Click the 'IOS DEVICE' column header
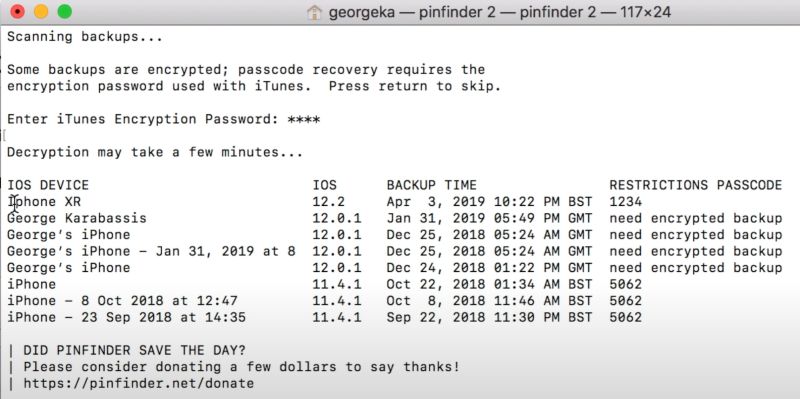Image resolution: width=800 pixels, height=399 pixels. (48, 185)
